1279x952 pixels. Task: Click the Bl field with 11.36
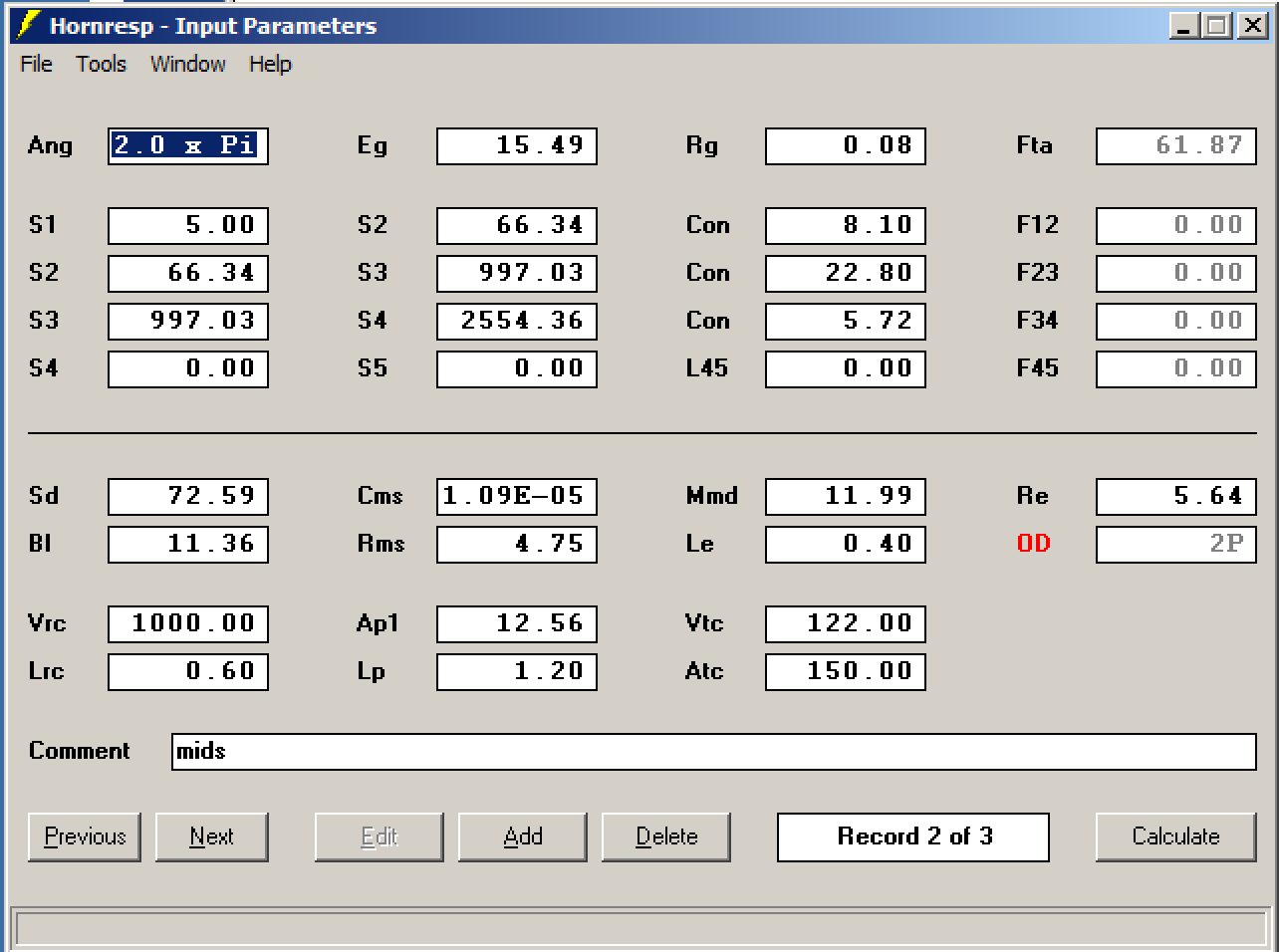[x=188, y=544]
